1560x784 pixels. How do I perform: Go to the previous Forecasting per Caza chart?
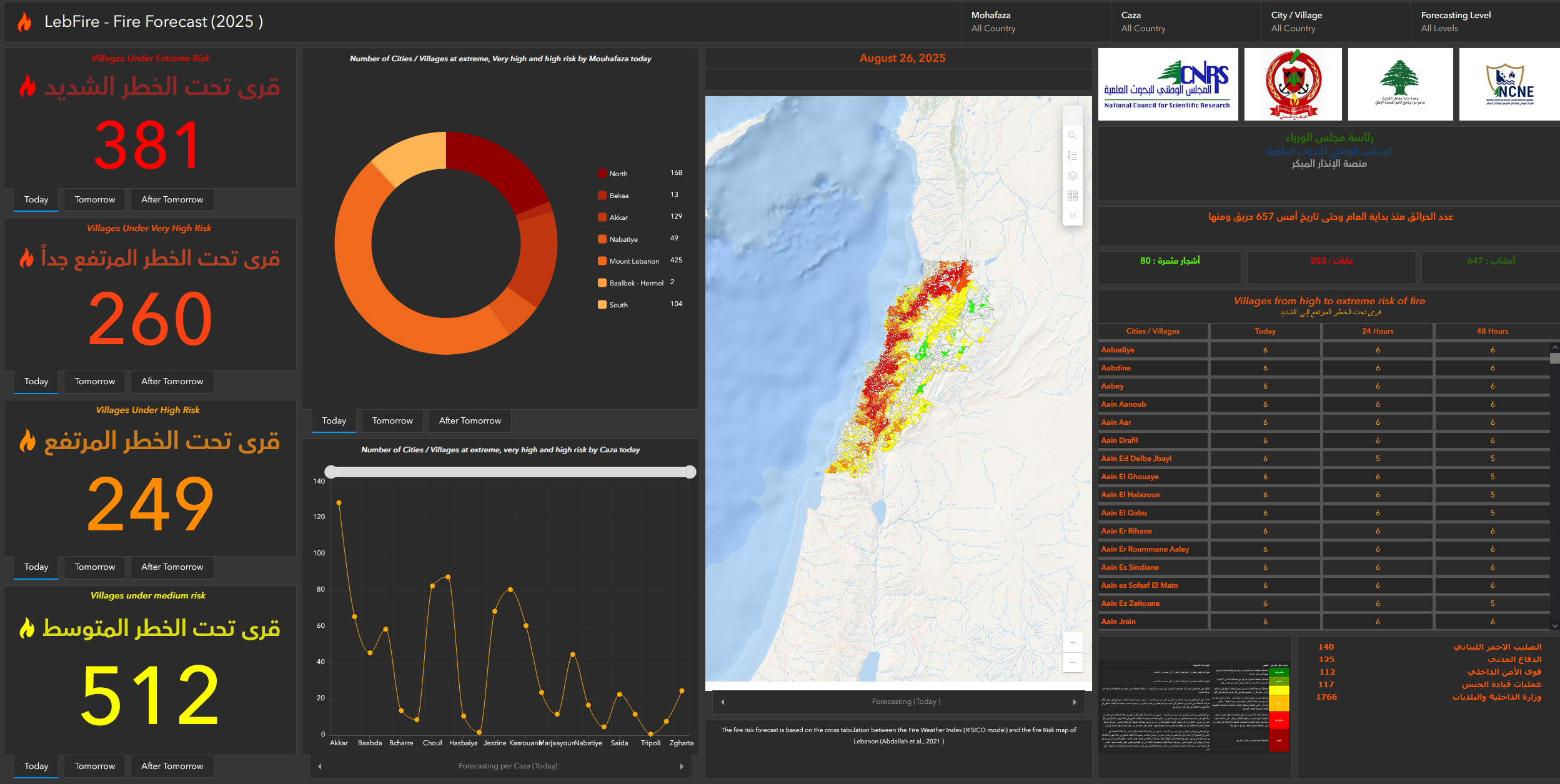coord(319,767)
